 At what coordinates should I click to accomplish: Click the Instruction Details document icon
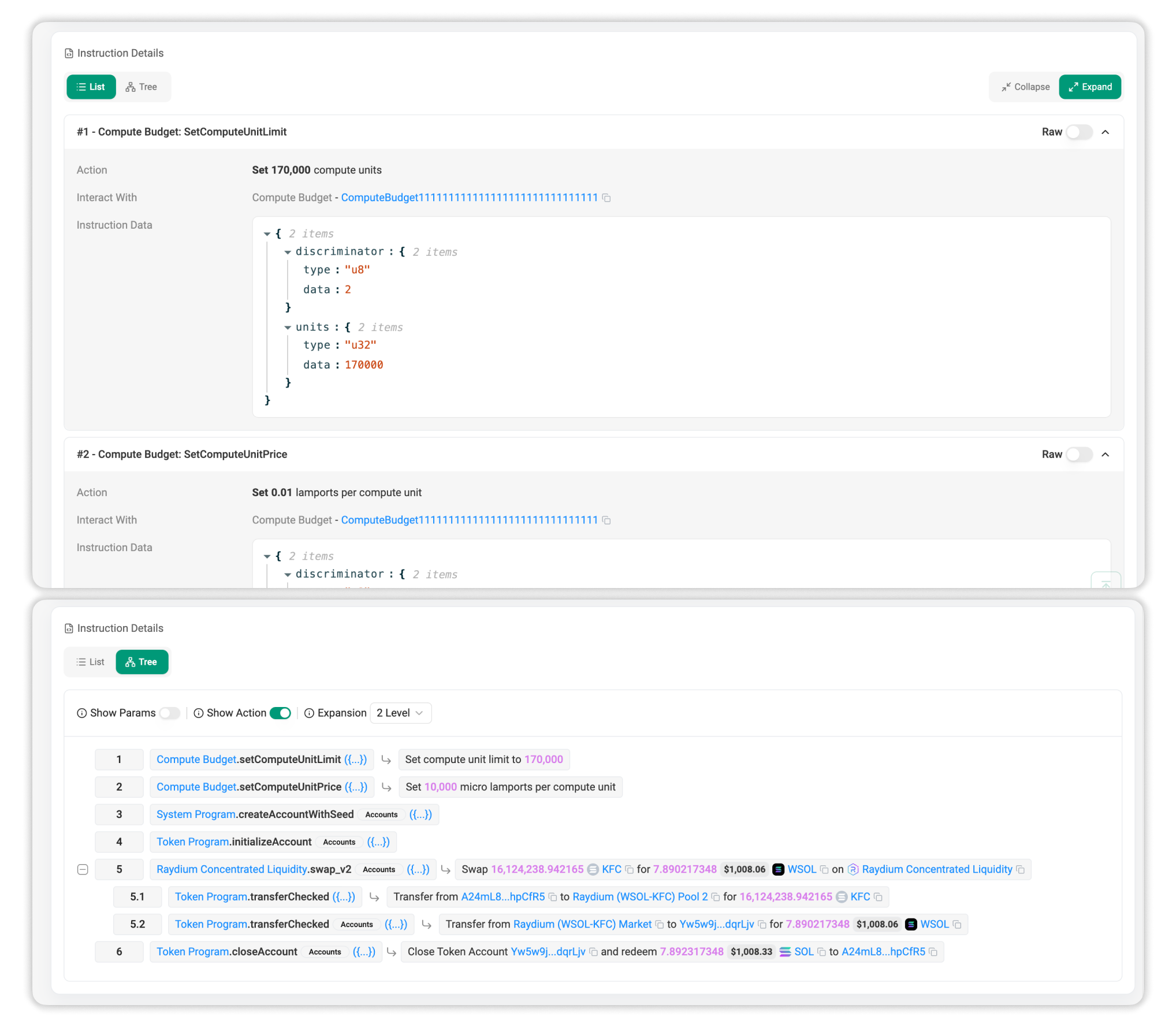click(70, 53)
